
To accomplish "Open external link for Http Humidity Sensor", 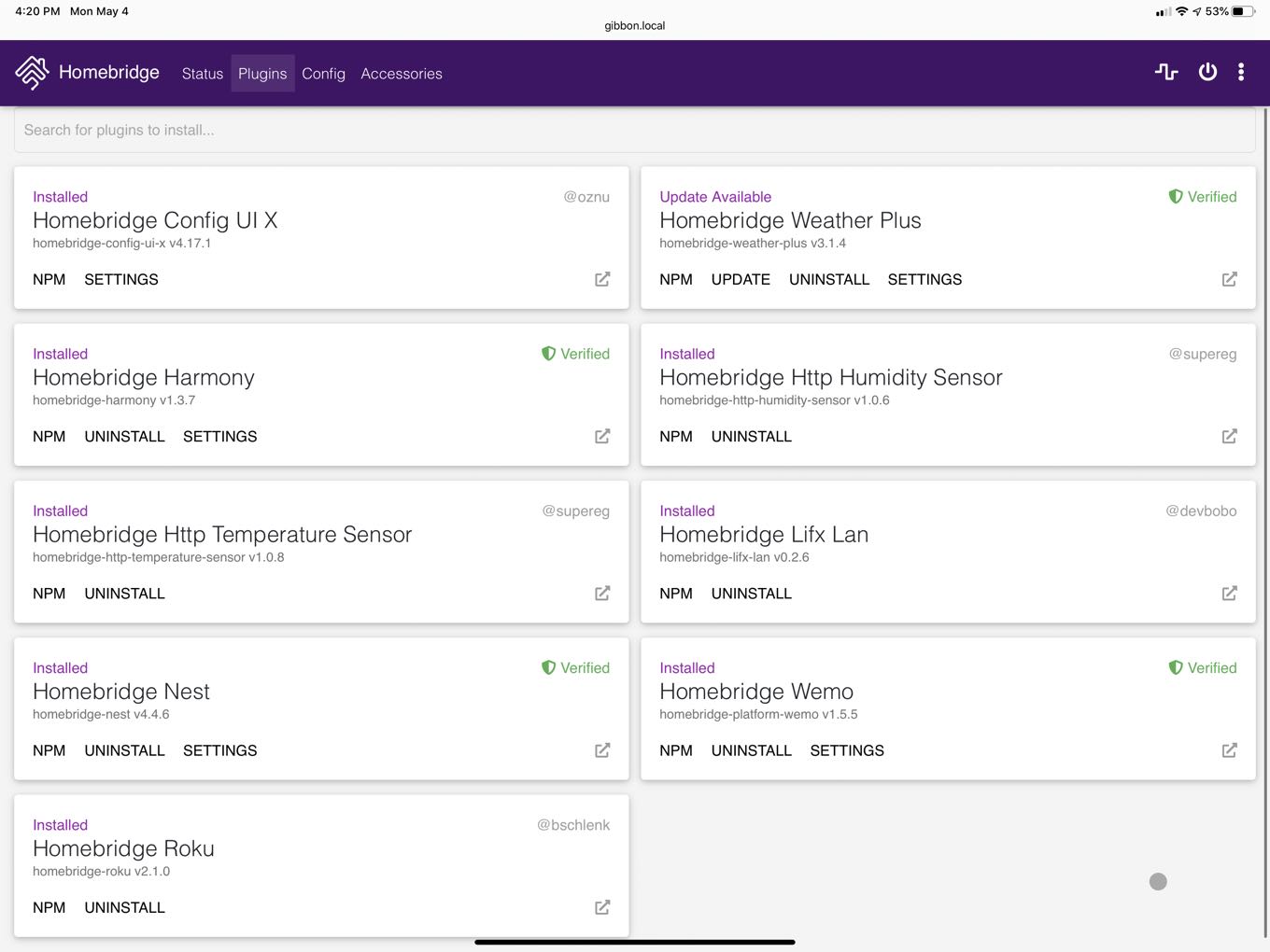I will tap(1230, 436).
